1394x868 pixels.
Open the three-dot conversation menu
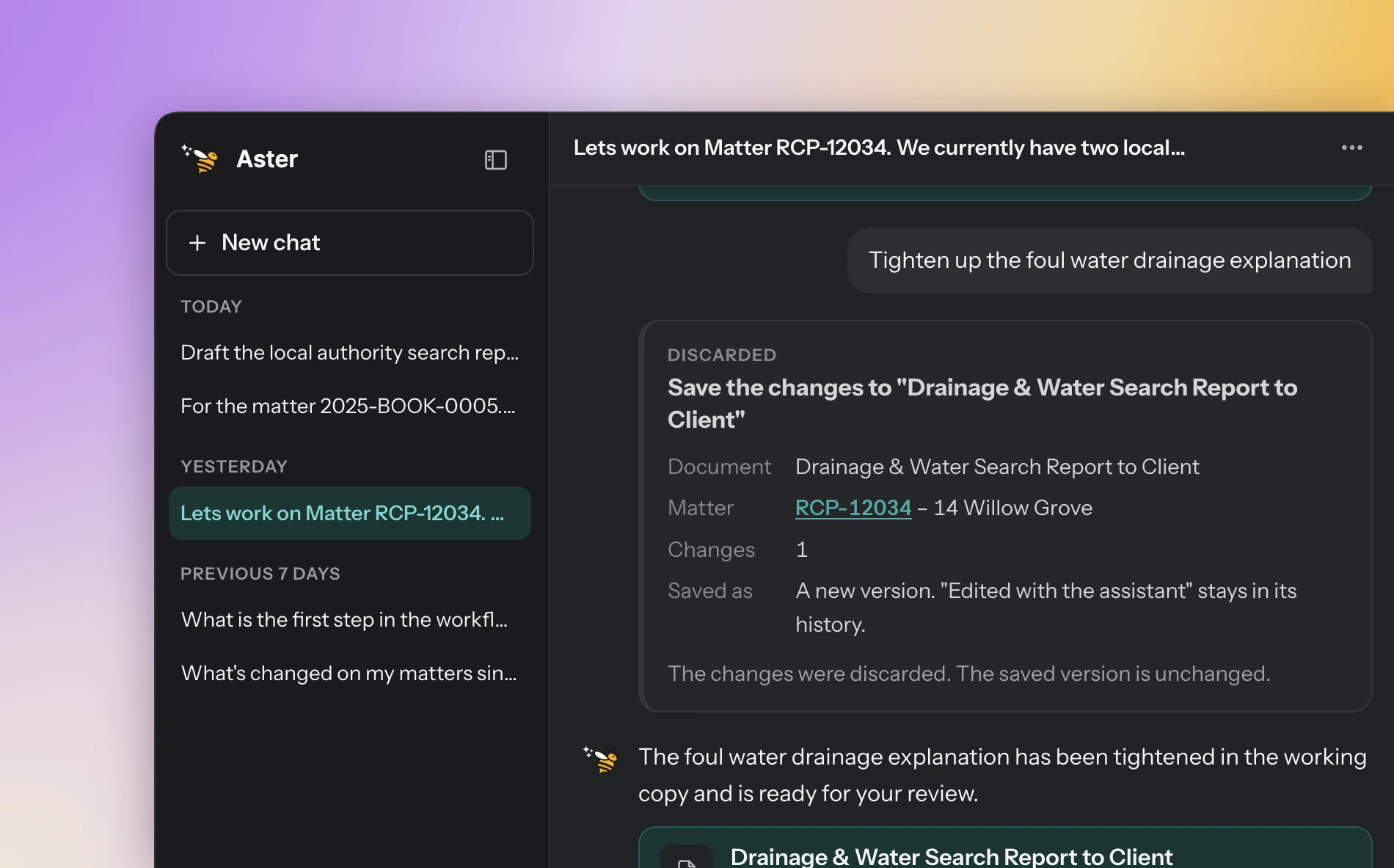(x=1351, y=147)
